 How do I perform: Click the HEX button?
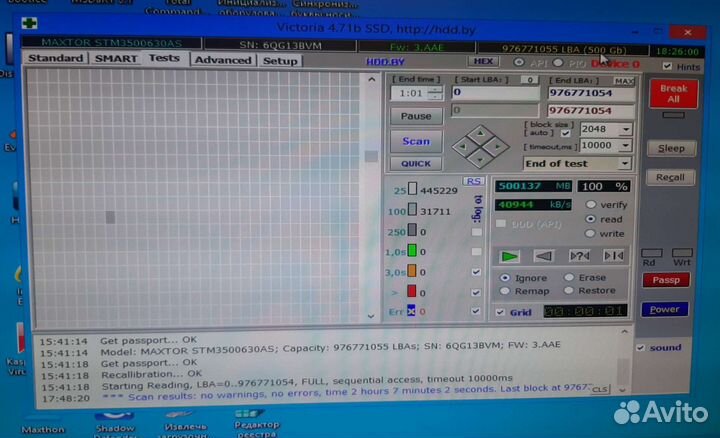click(483, 61)
